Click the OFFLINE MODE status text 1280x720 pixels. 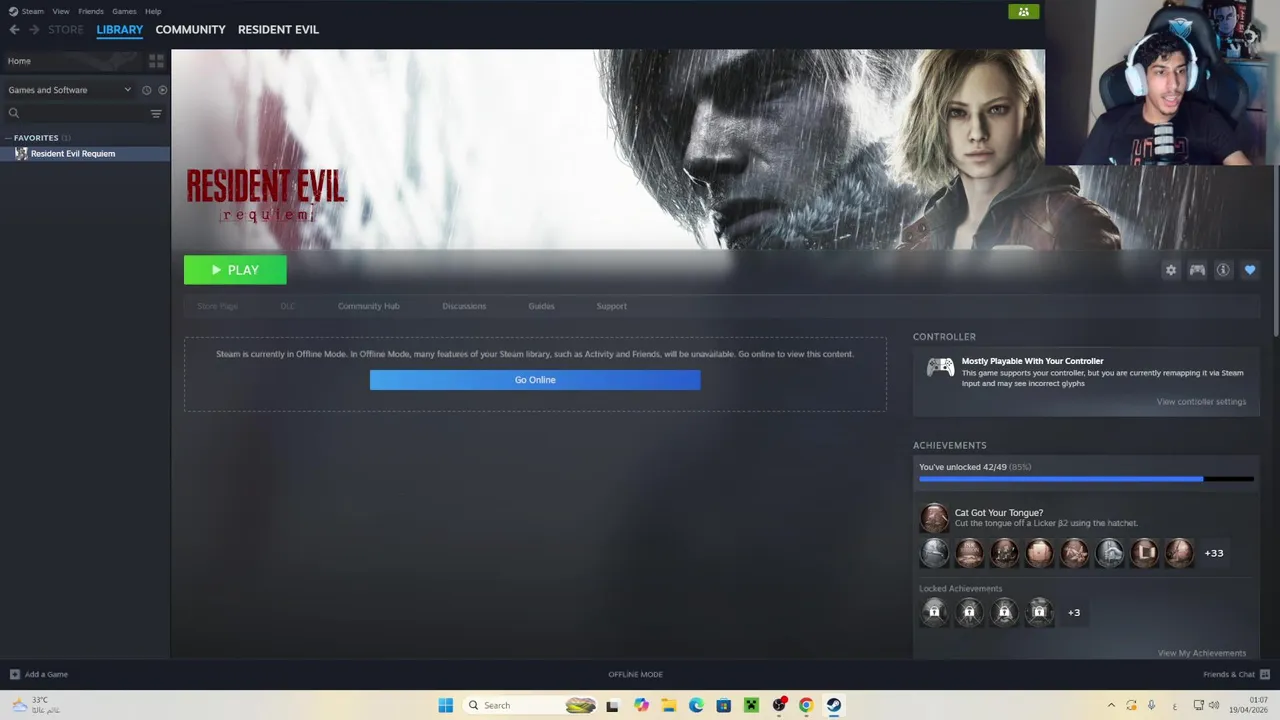click(x=635, y=674)
